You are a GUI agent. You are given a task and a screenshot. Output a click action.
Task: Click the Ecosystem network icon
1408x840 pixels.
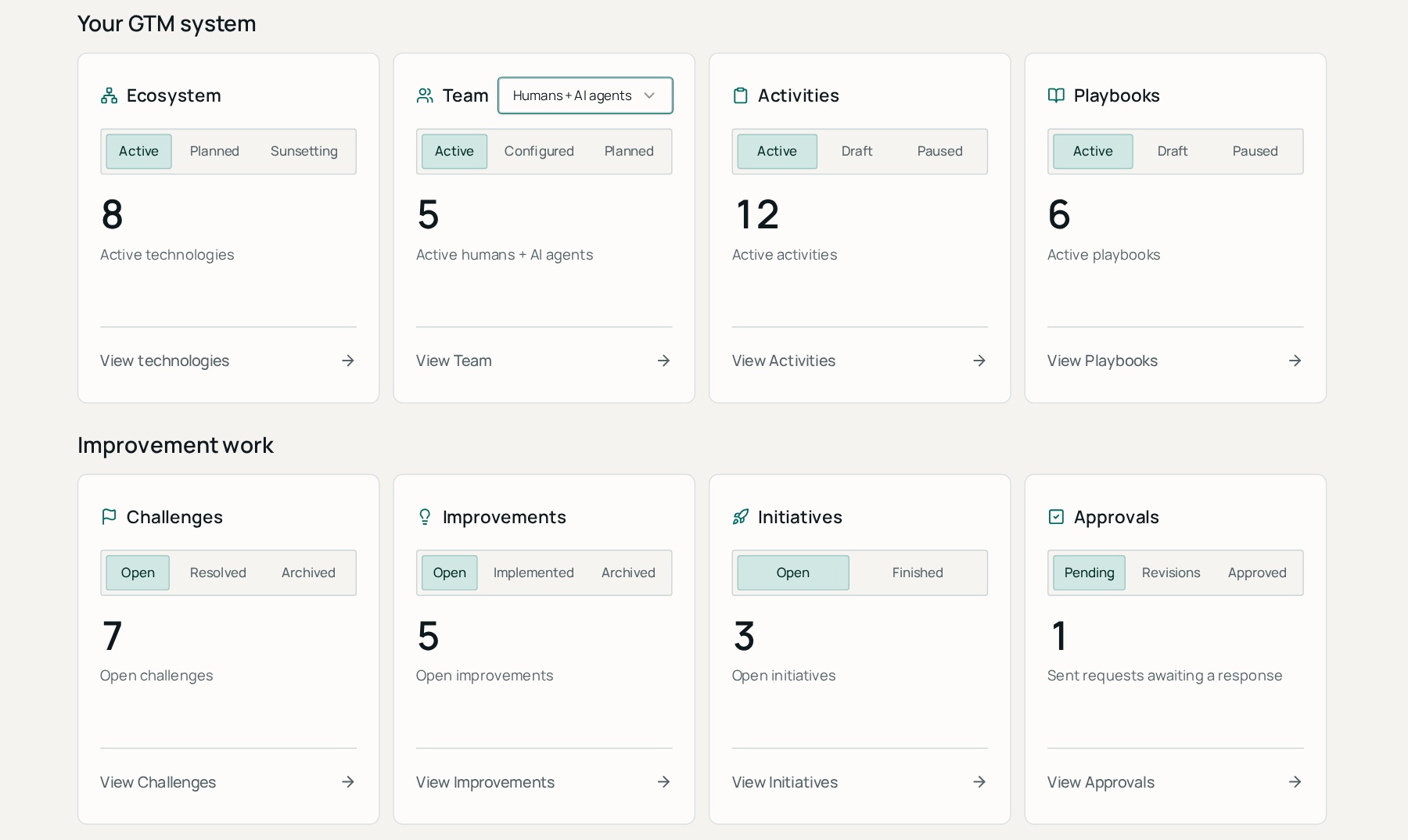(x=110, y=95)
